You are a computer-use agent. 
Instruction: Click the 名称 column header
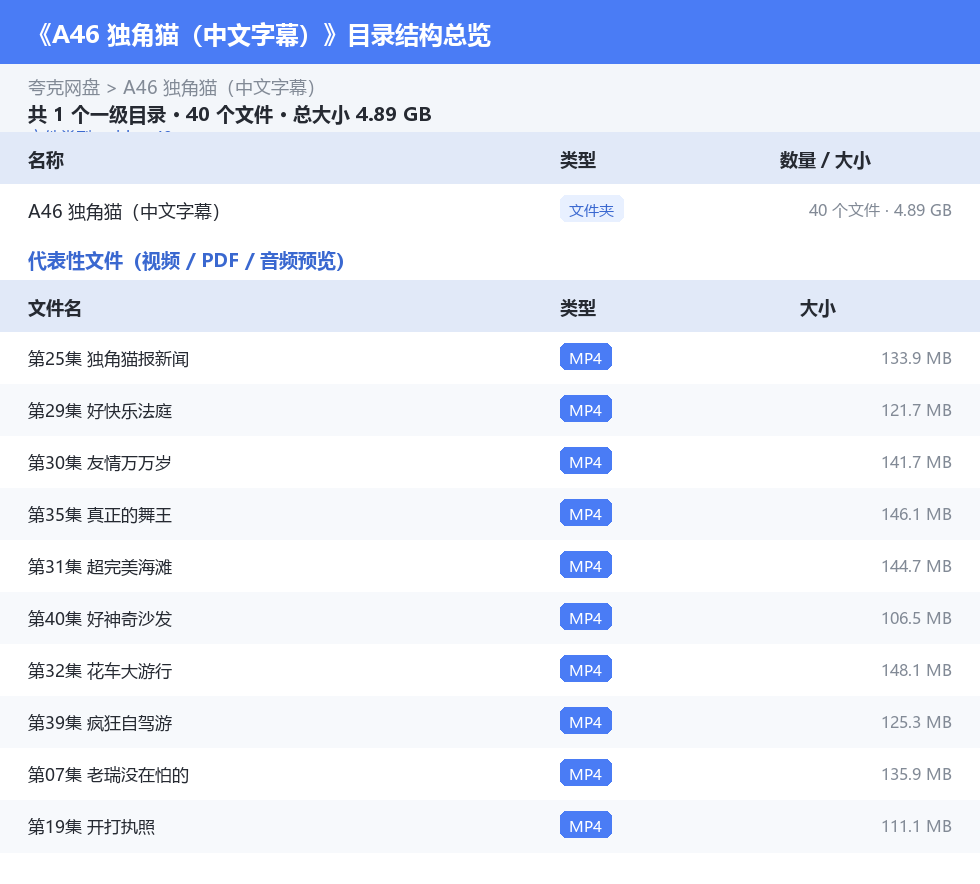tap(46, 160)
